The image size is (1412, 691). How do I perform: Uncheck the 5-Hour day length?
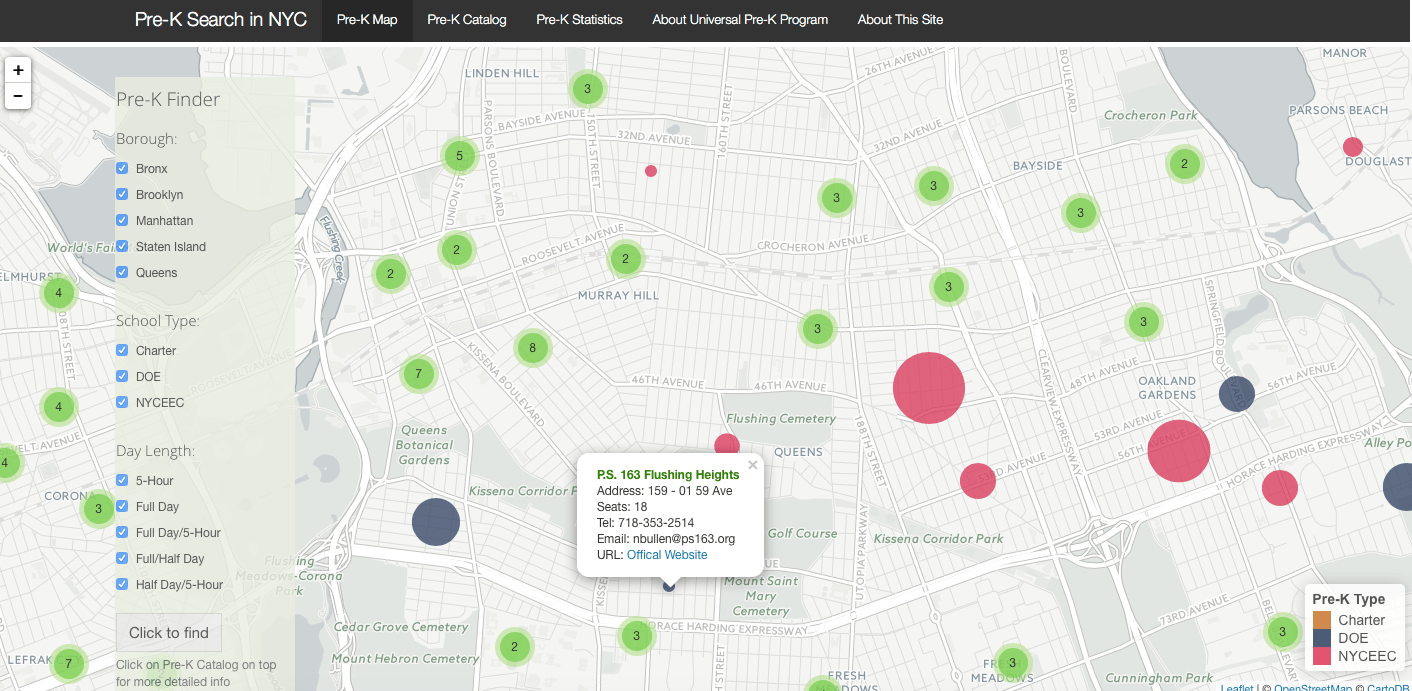[122, 481]
